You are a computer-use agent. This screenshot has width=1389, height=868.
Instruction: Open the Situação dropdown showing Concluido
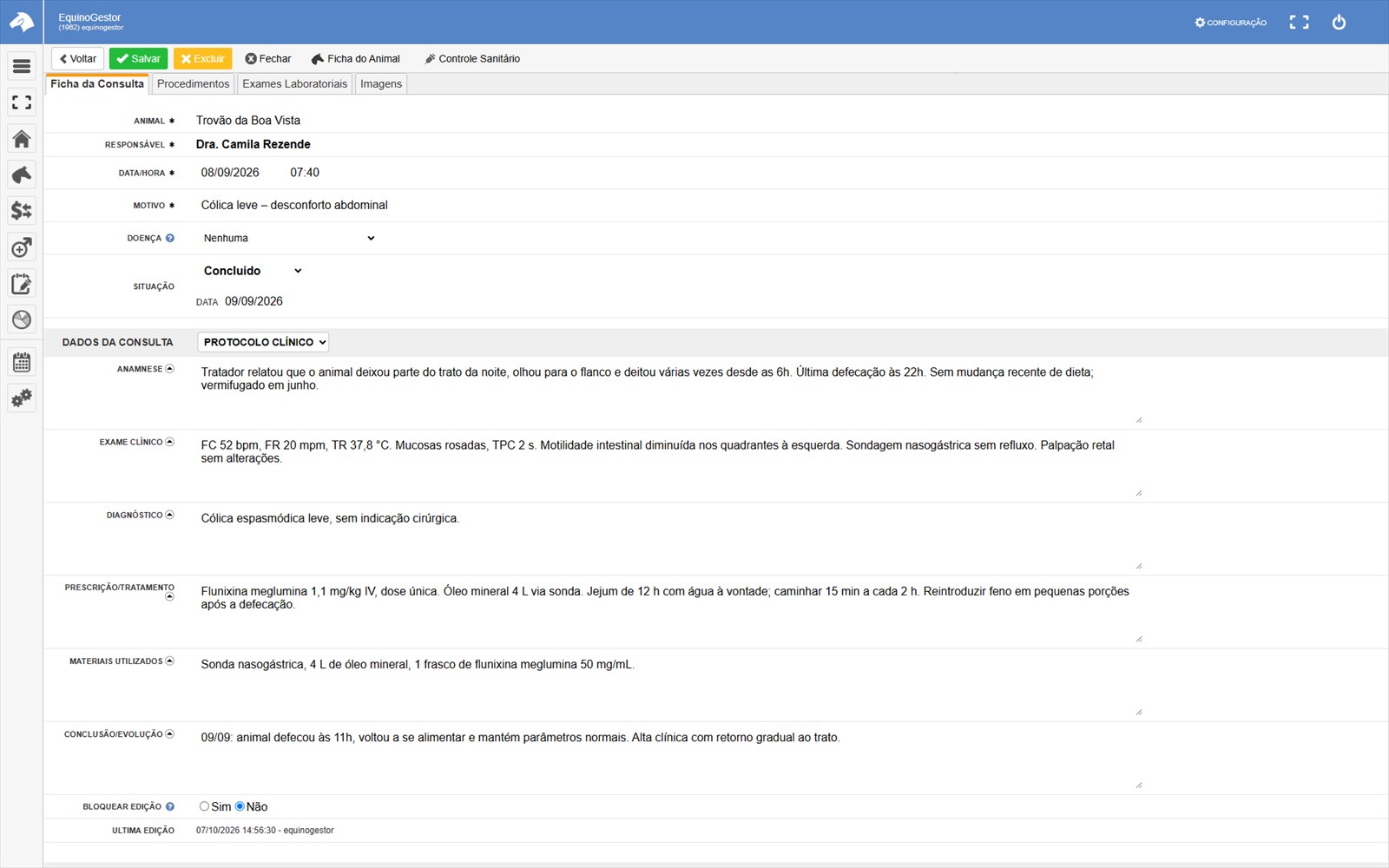252,271
